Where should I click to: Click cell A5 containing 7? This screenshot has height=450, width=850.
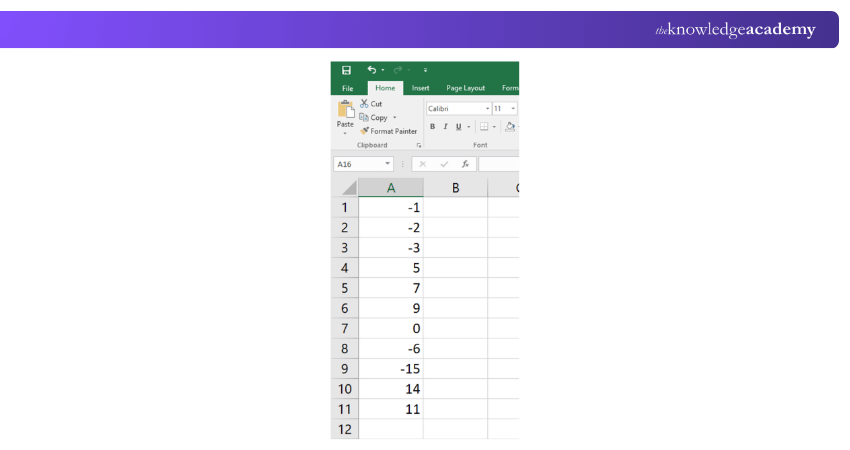391,288
